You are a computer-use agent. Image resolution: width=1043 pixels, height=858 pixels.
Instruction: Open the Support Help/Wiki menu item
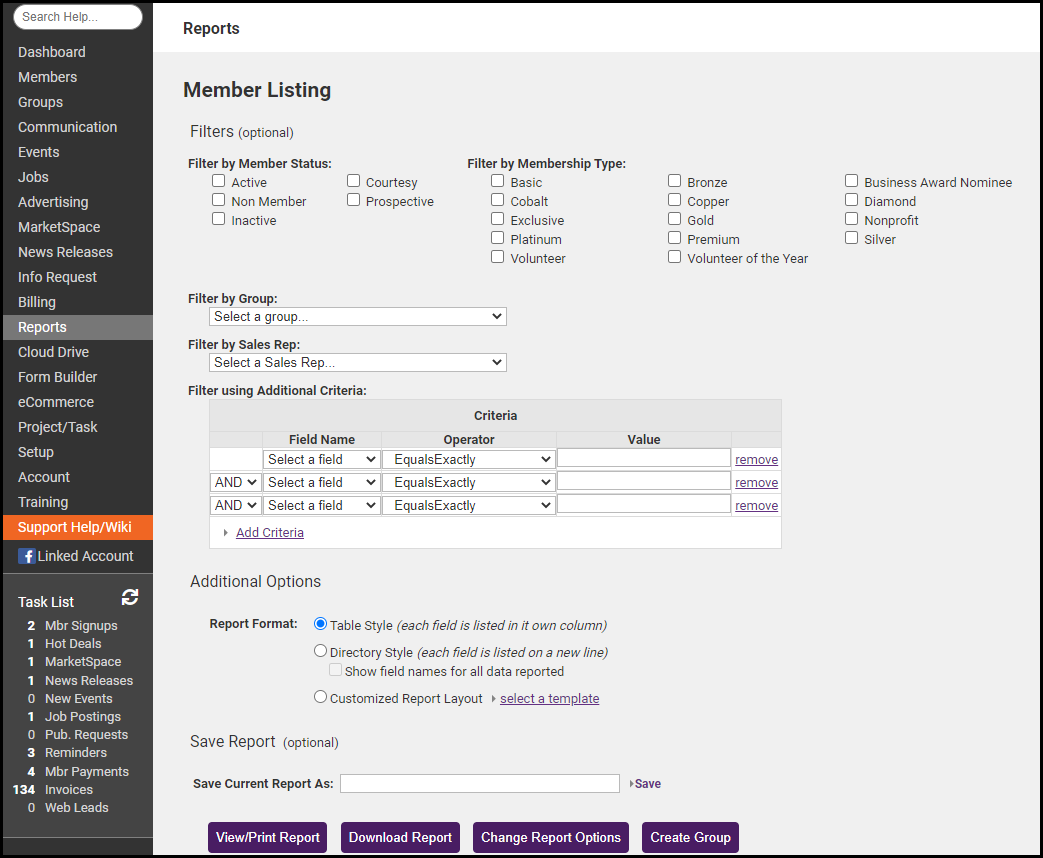pos(75,527)
